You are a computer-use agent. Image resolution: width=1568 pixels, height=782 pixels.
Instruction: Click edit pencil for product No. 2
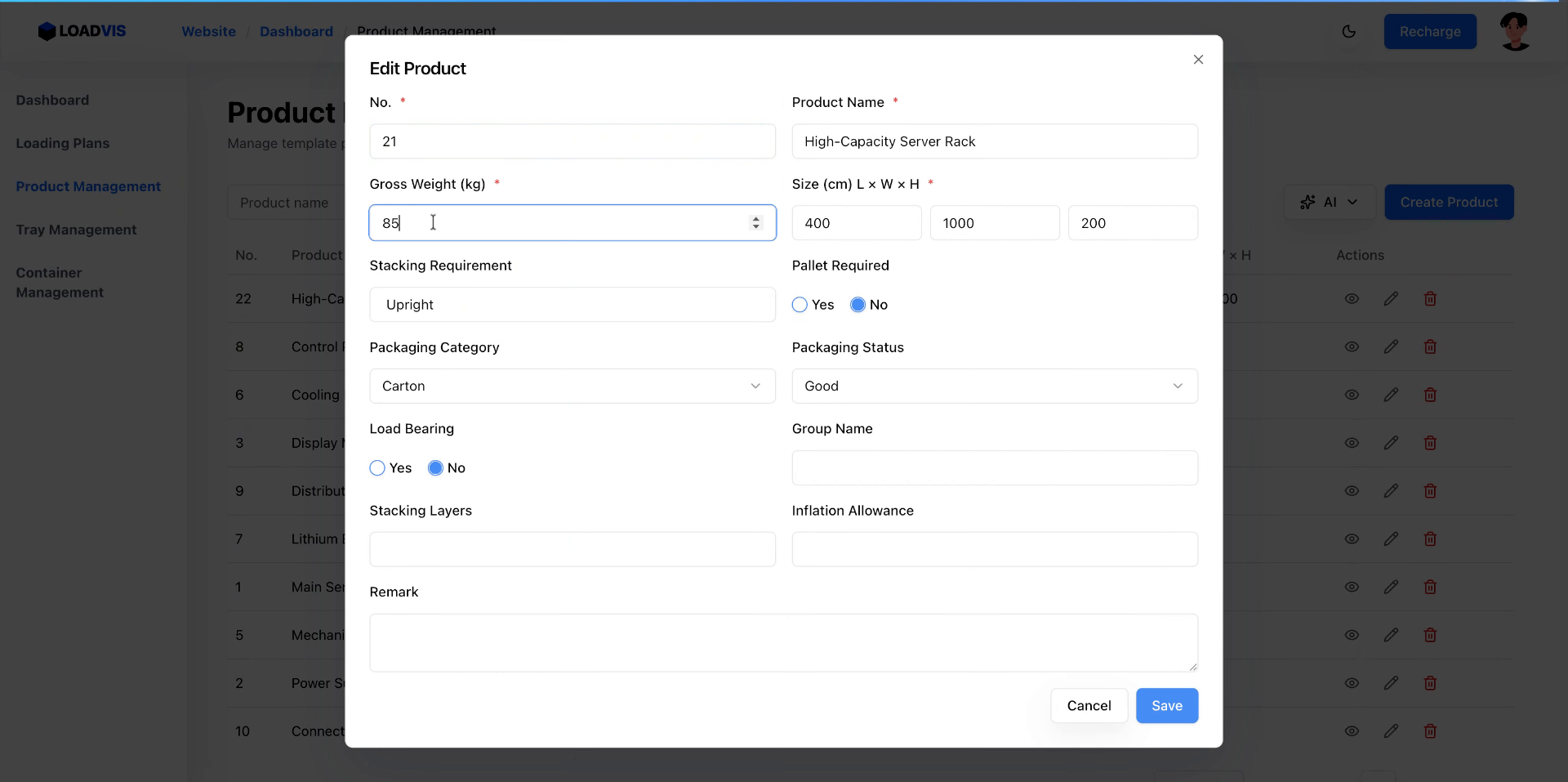[1391, 683]
